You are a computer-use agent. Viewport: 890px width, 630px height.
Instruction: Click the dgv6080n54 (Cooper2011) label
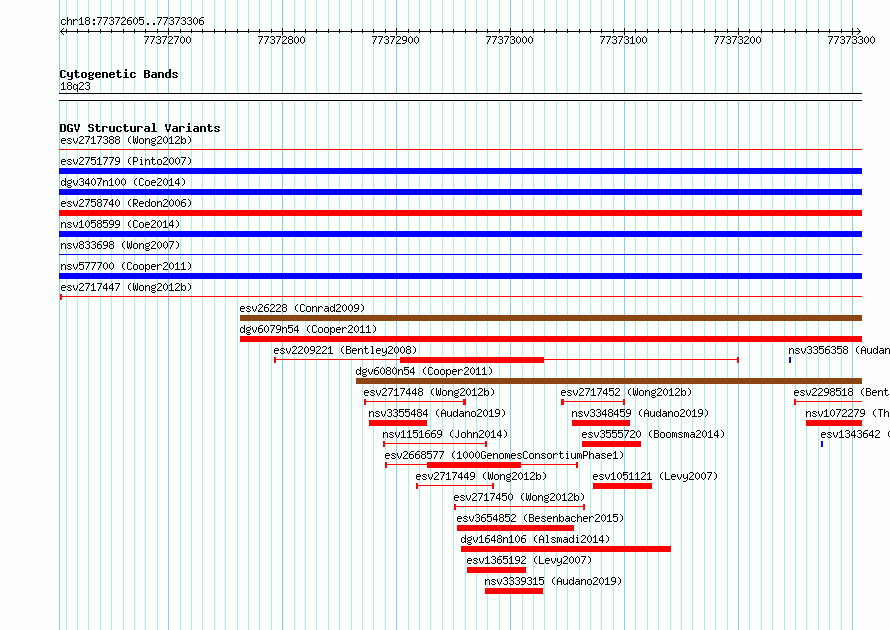pyautogui.click(x=424, y=371)
